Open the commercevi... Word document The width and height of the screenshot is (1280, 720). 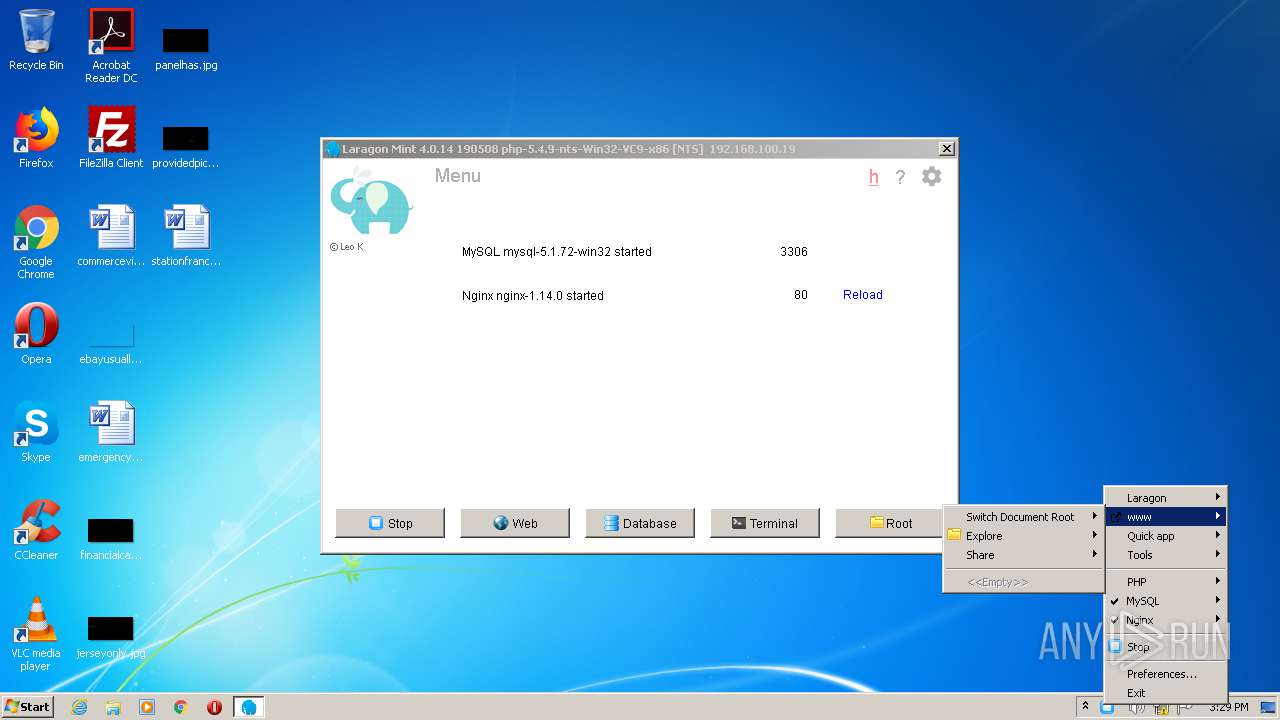pos(111,236)
